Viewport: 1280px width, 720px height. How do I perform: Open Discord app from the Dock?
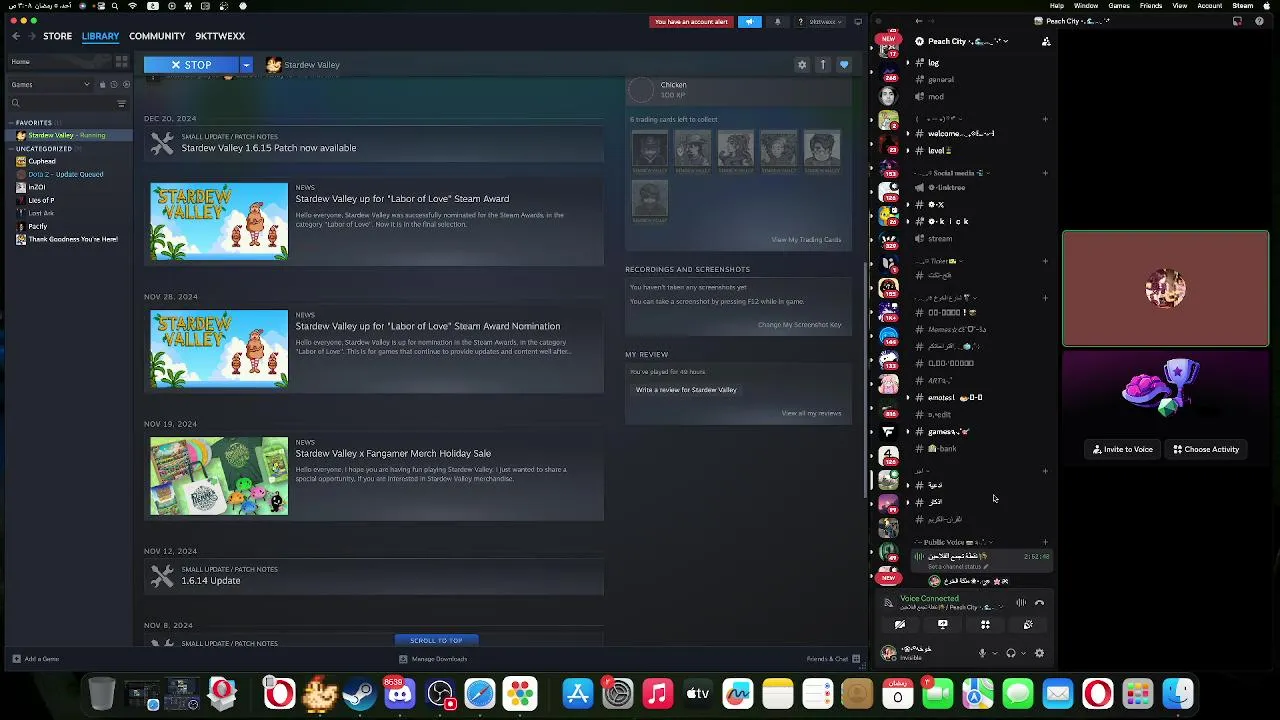(400, 693)
